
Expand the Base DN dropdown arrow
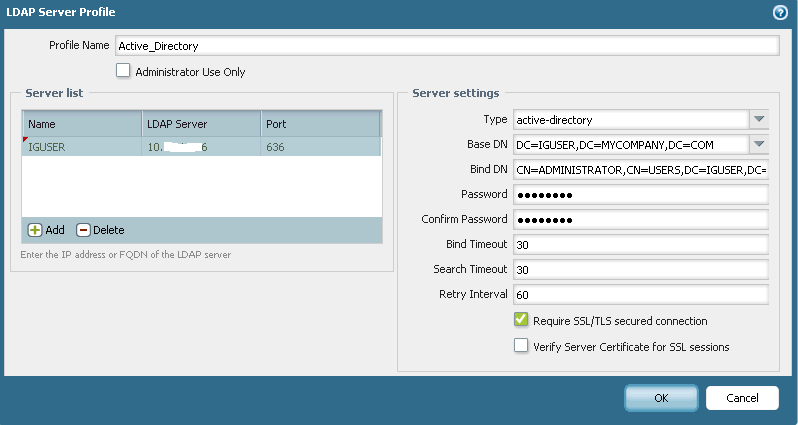[758, 144]
